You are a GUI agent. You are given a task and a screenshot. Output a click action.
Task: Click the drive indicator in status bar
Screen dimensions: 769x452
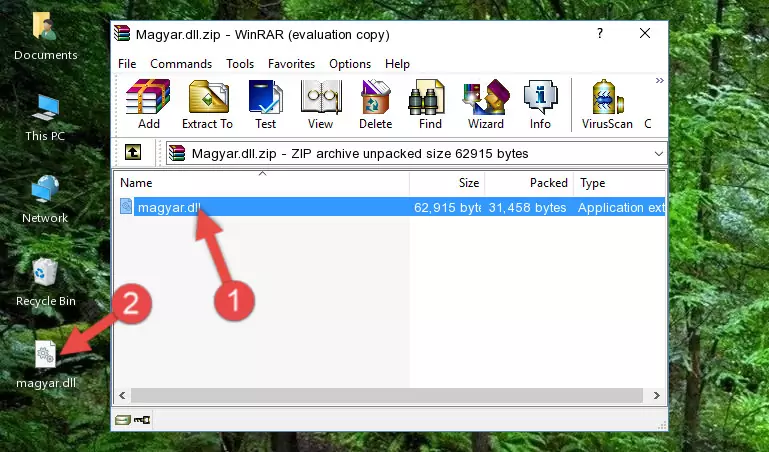123,420
